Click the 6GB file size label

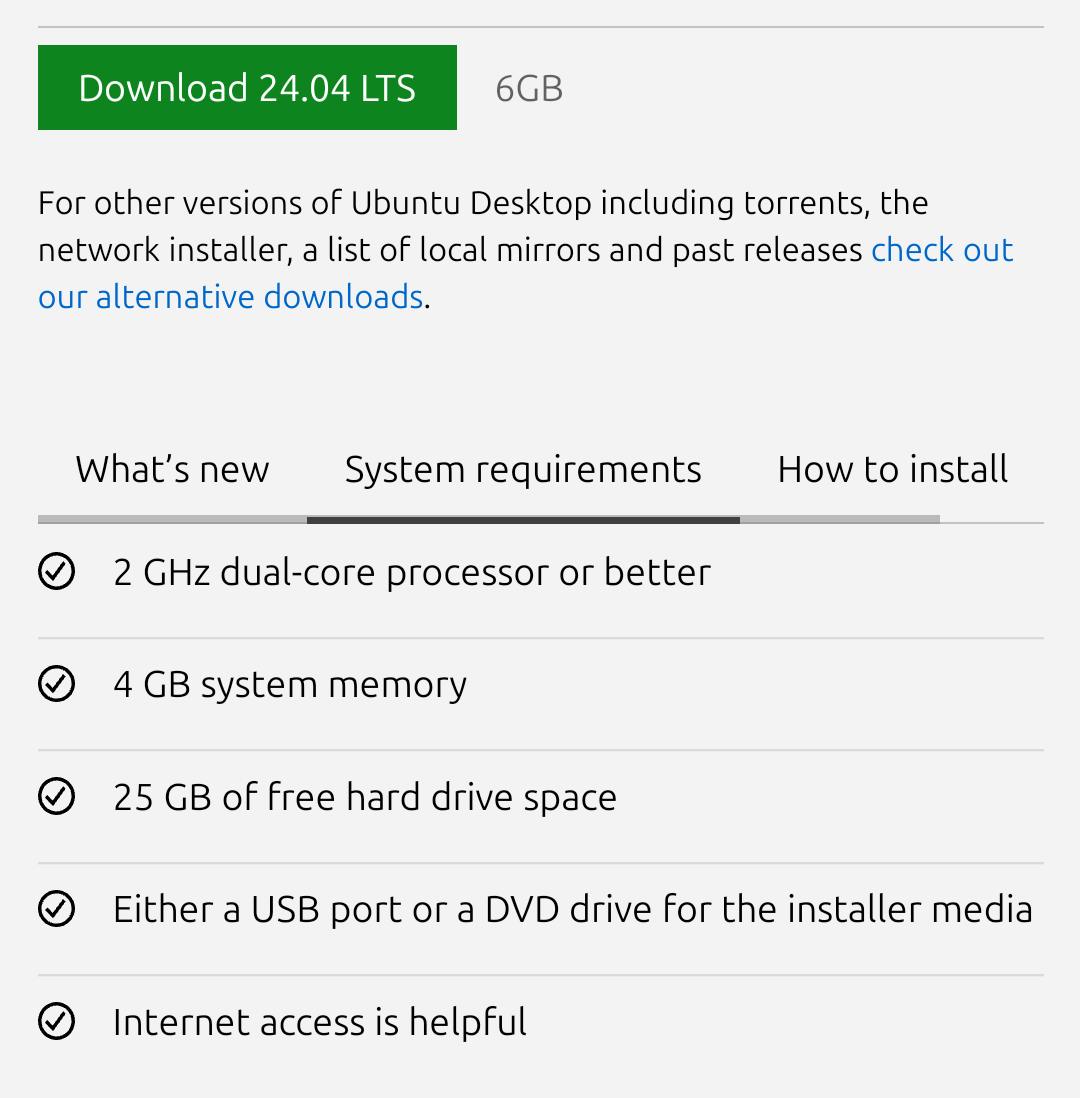[529, 89]
